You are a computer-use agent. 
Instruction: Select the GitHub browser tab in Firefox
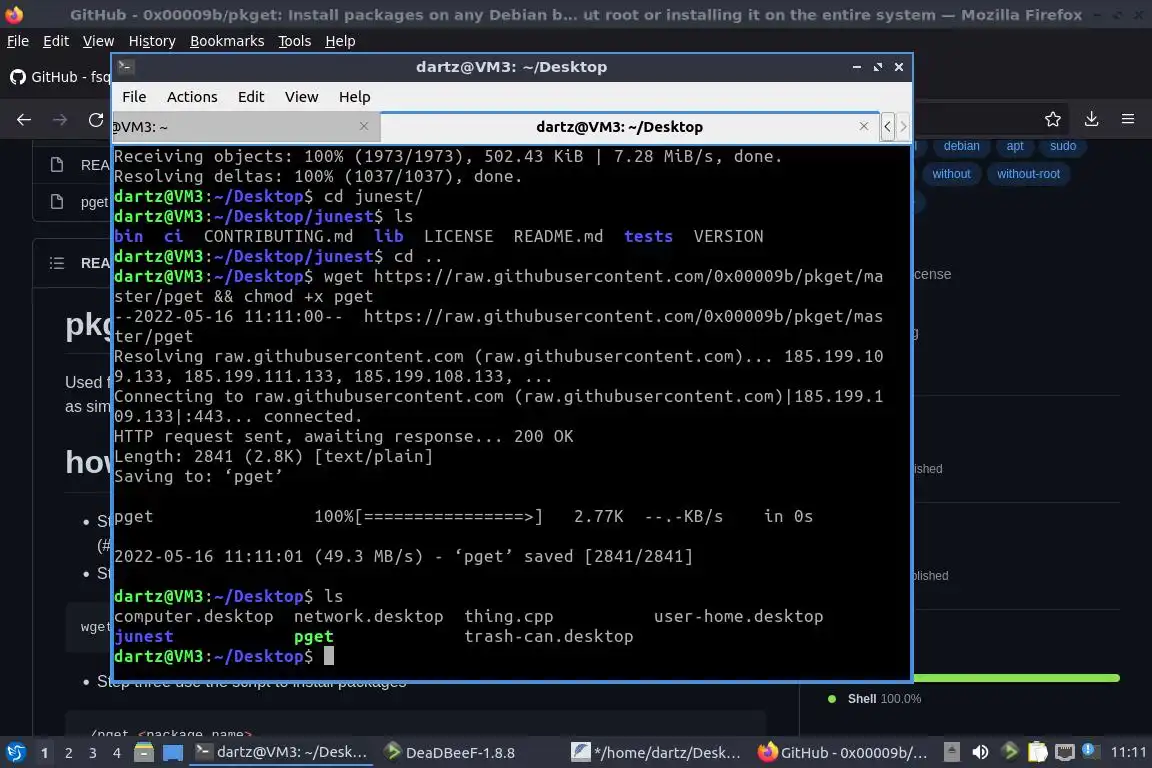pyautogui.click(x=59, y=76)
